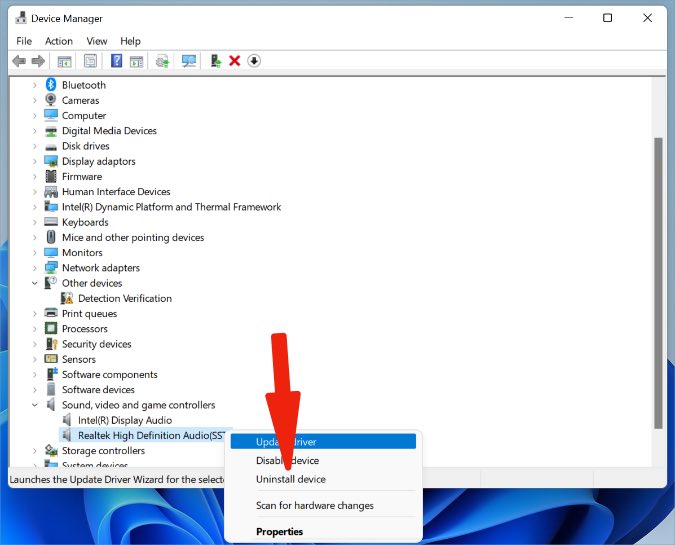Select the Firmware label
This screenshot has height=545, width=675.
point(82,176)
